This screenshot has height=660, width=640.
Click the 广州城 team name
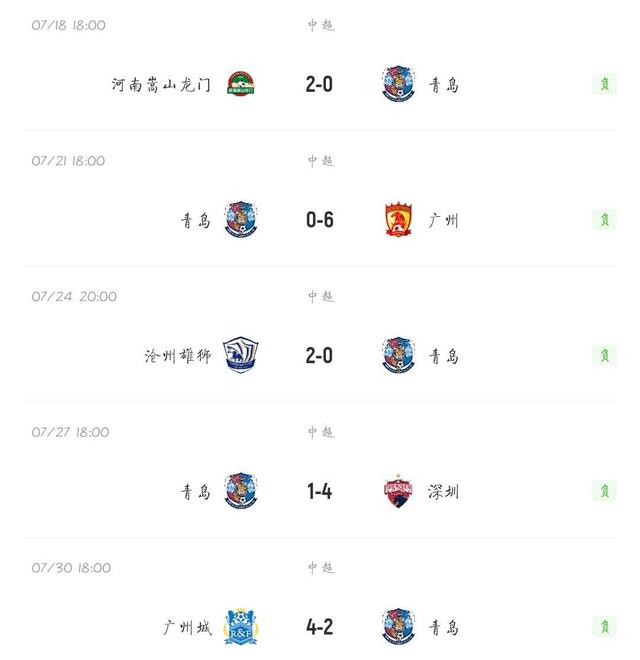[x=187, y=628]
